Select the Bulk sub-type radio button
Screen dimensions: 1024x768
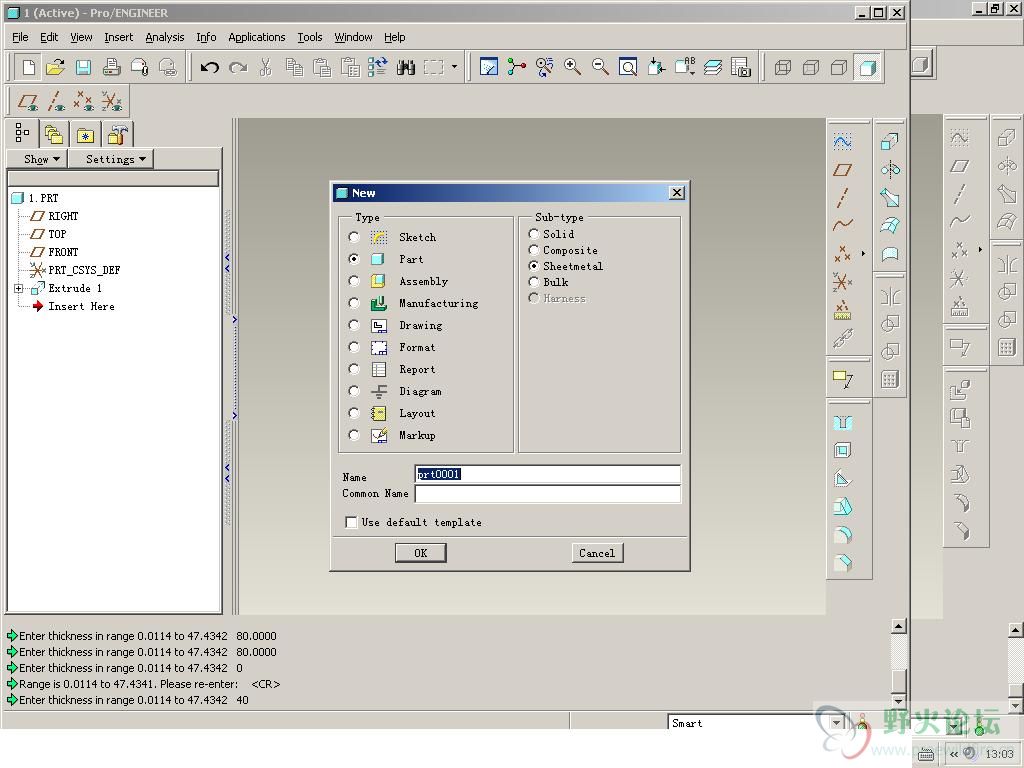click(x=534, y=282)
